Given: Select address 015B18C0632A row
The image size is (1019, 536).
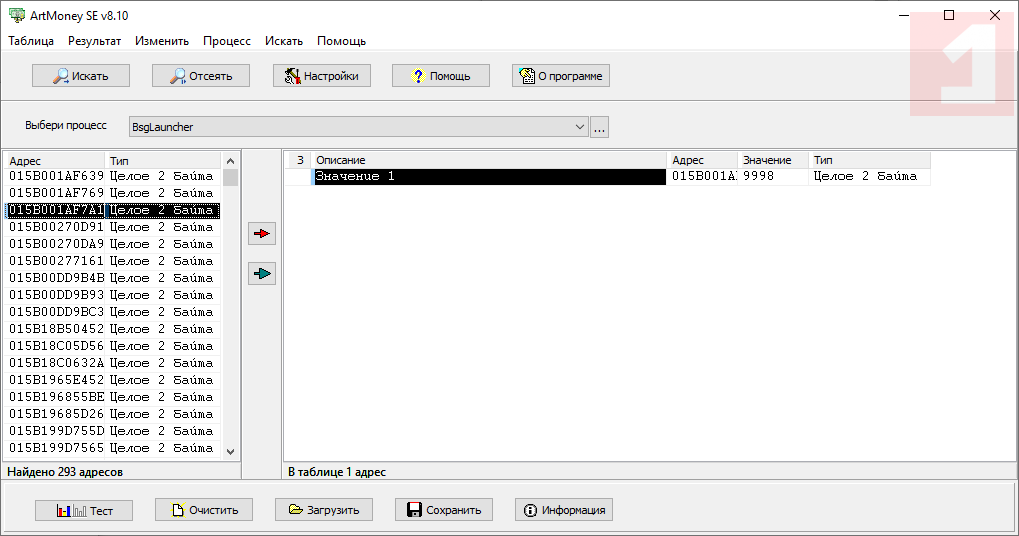Looking at the screenshot, I should click(113, 363).
